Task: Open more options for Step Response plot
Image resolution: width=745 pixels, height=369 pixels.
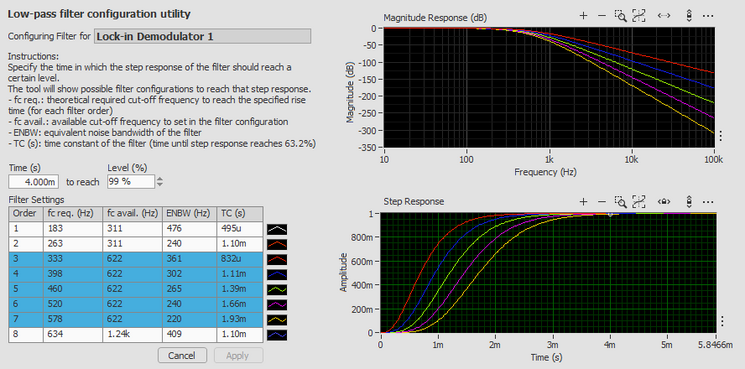Action: click(x=708, y=201)
